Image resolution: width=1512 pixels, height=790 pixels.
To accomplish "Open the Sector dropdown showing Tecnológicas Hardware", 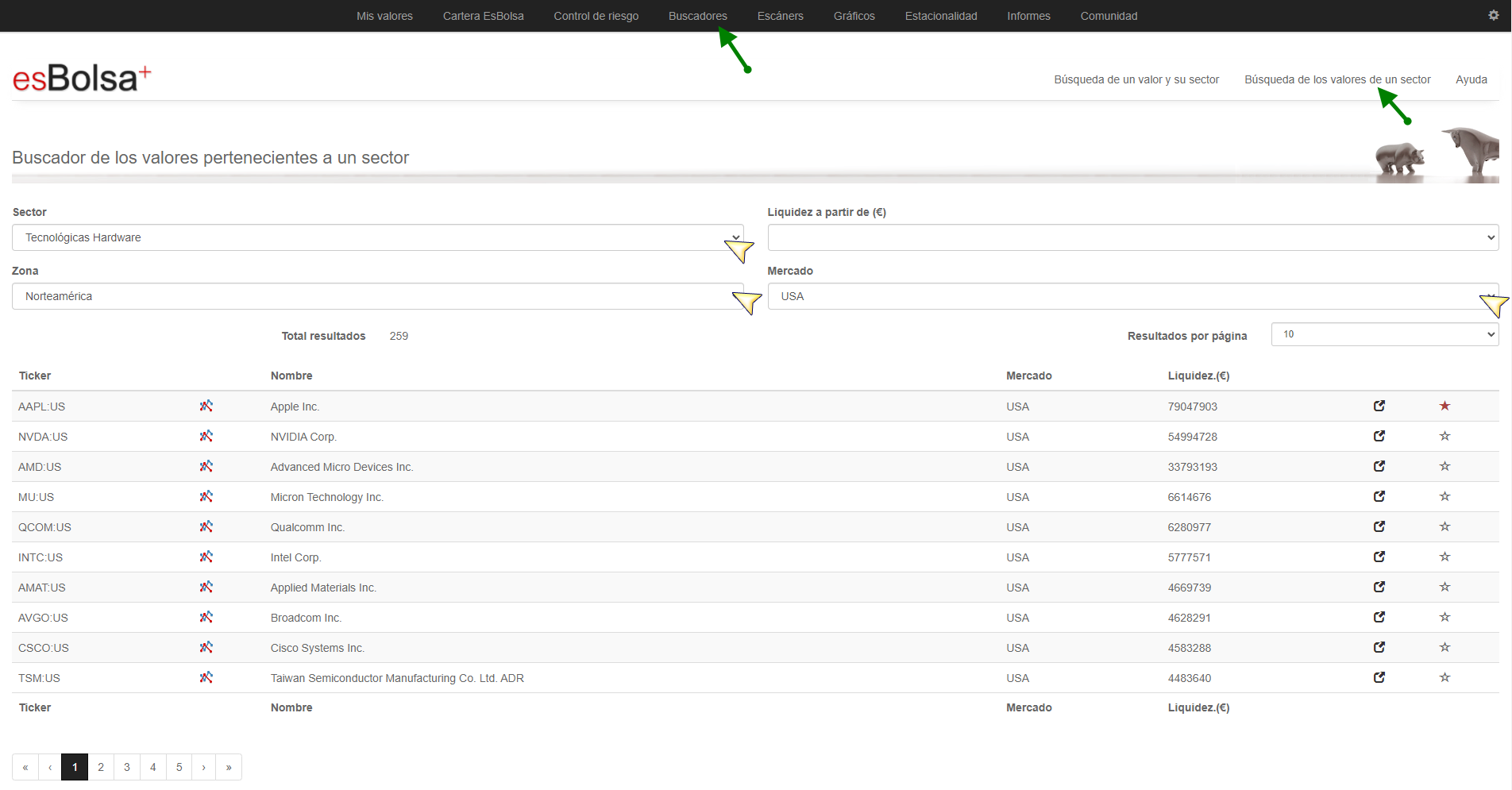I will [x=377, y=237].
